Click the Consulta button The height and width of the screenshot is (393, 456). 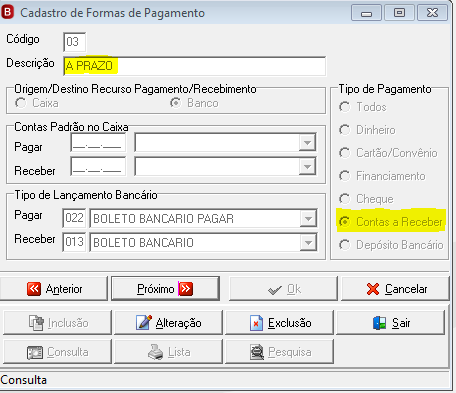[x=57, y=352]
